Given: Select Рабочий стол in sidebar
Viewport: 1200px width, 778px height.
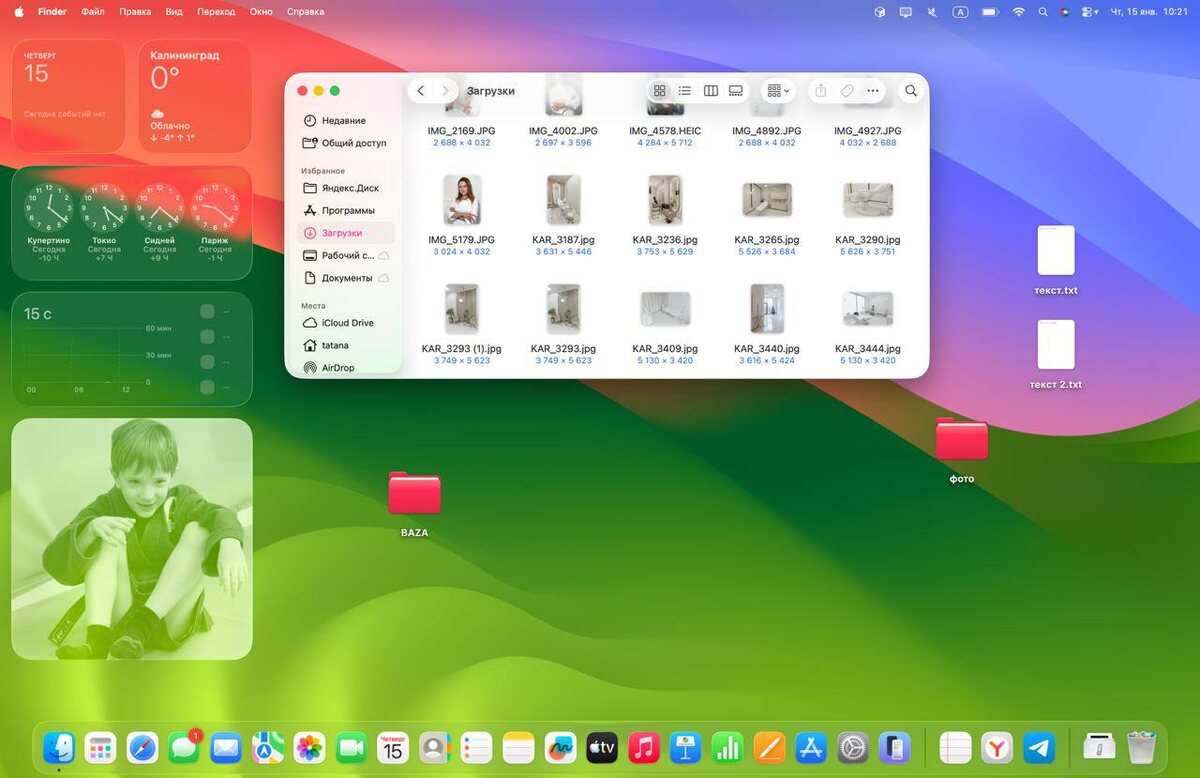Looking at the screenshot, I should (x=347, y=256).
